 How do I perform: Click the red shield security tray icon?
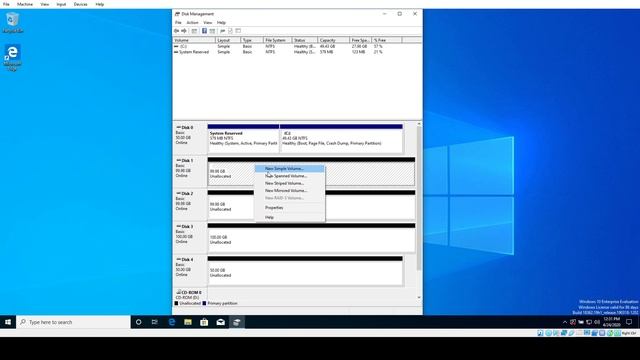pos(573,322)
